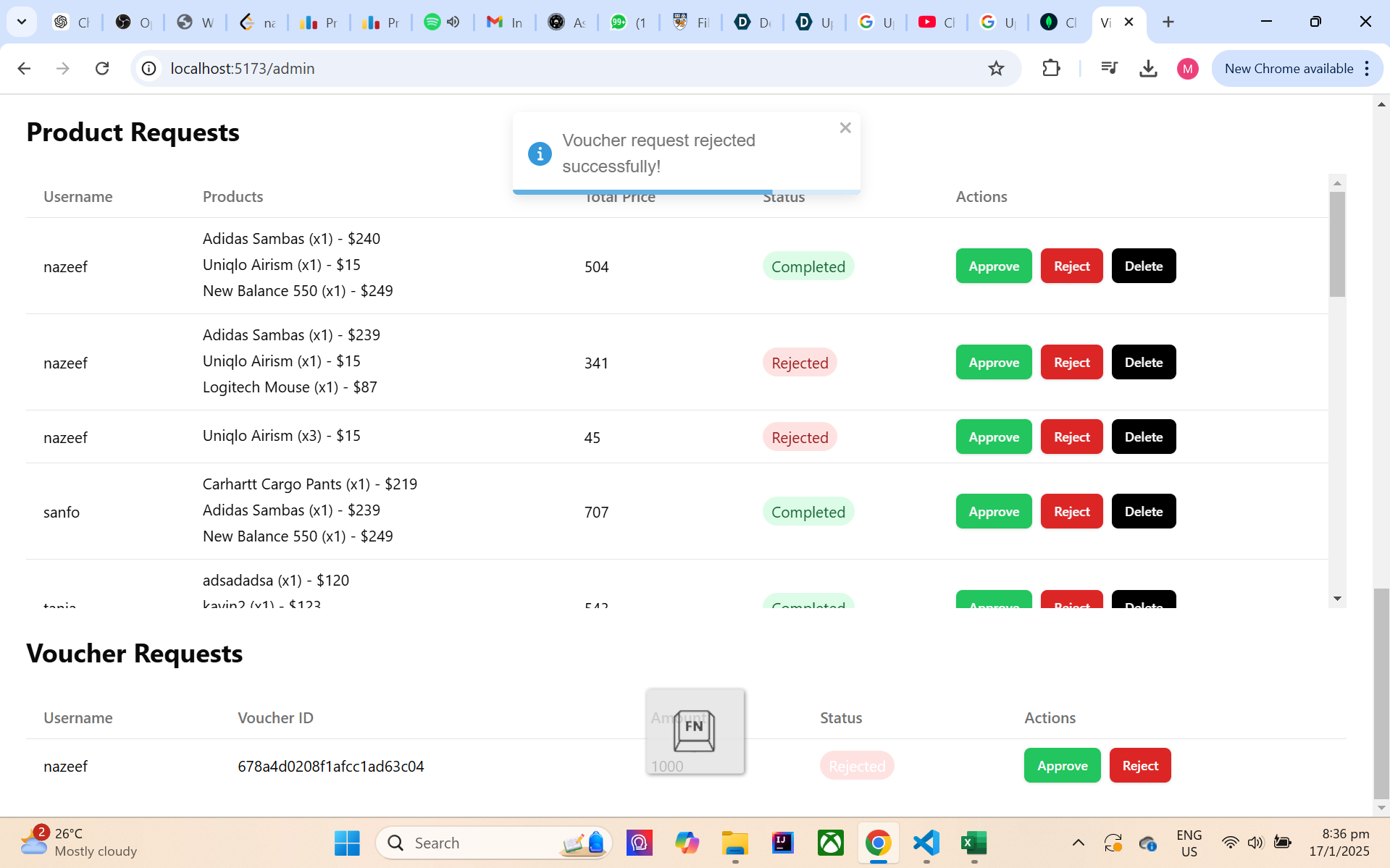Image resolution: width=1390 pixels, height=868 pixels.
Task: Open File Explorer from taskbar
Action: (734, 843)
